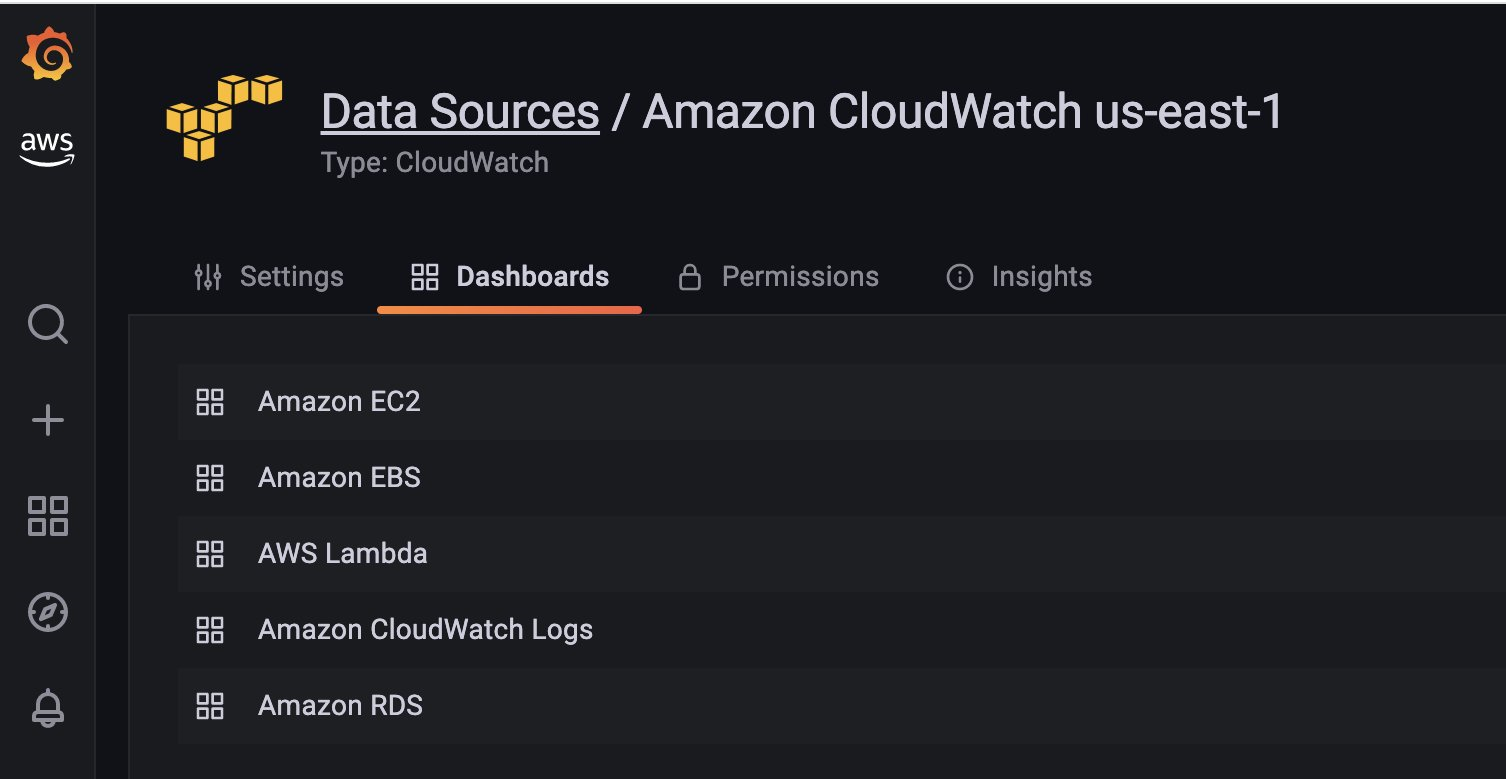Open the Explore compass icon
The image size is (1506, 779).
(x=47, y=612)
